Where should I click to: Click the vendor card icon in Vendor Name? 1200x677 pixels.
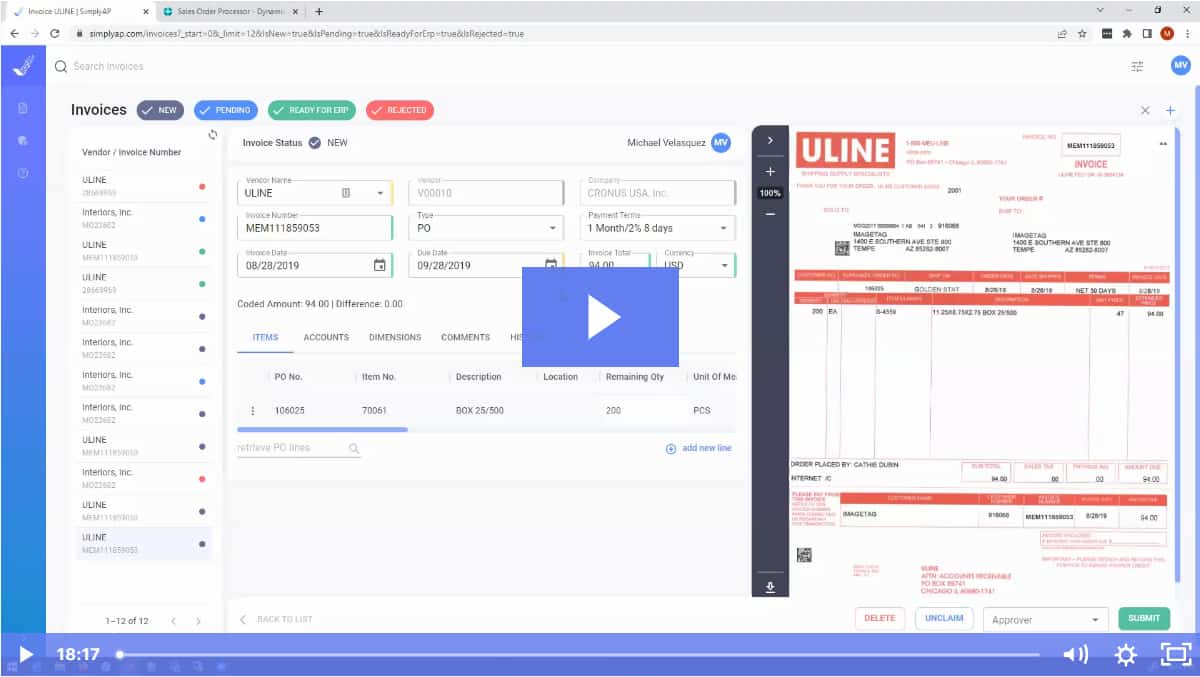click(x=346, y=193)
